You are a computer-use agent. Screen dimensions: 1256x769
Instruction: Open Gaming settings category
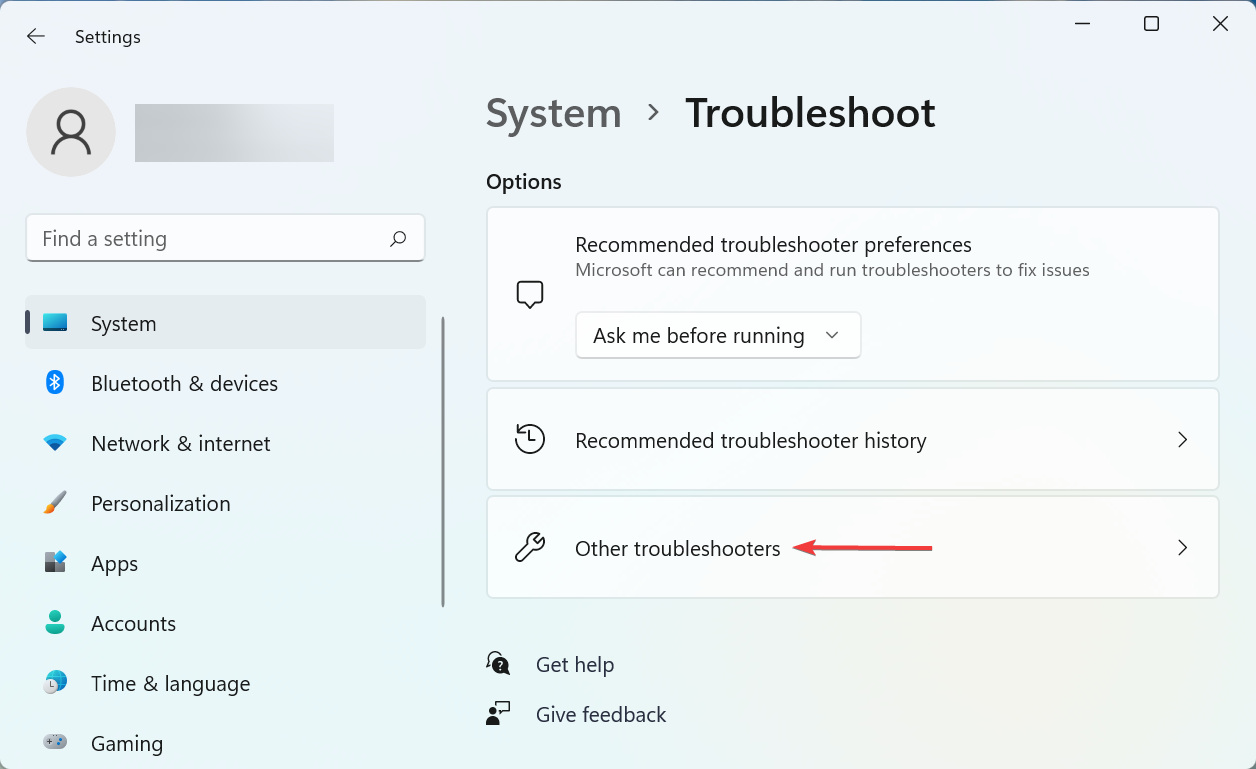(x=226, y=743)
